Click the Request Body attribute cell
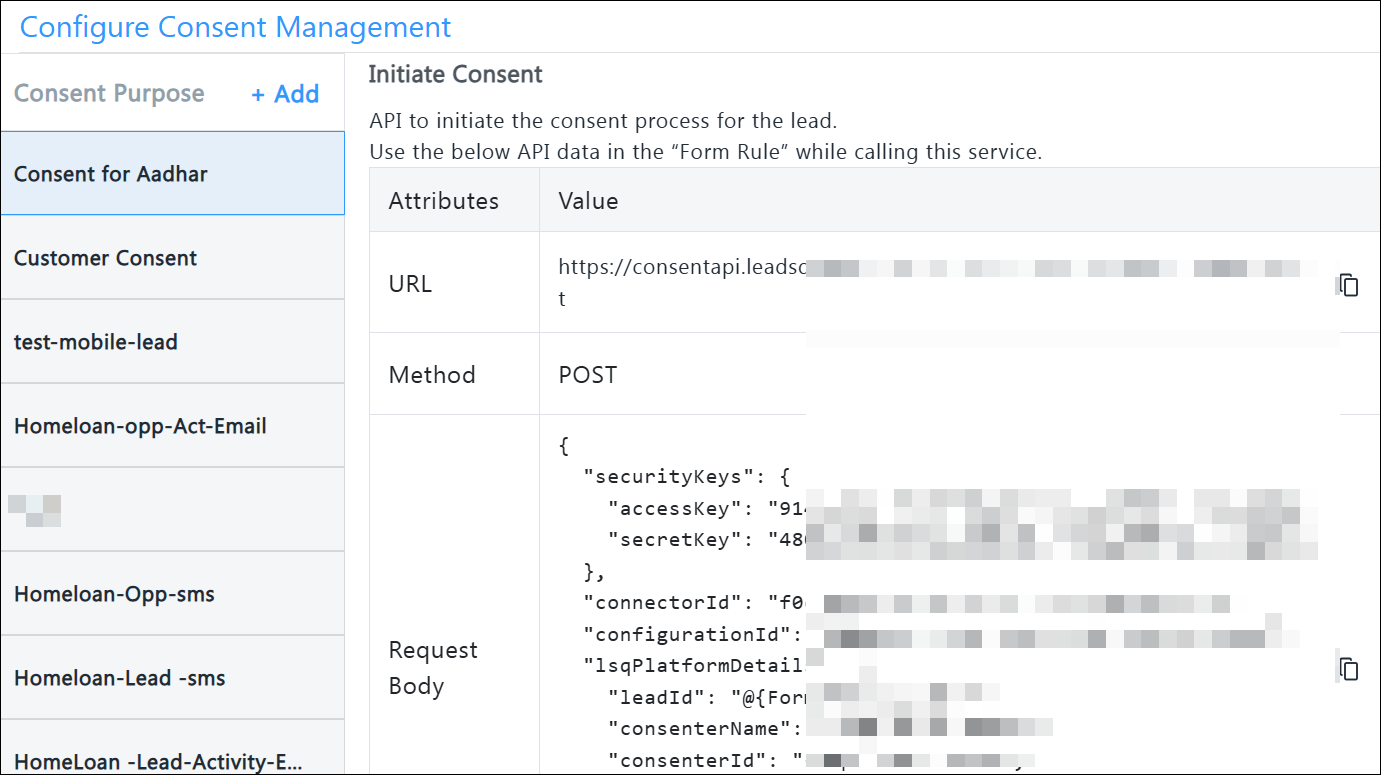Image resolution: width=1381 pixels, height=775 pixels. tap(433, 668)
